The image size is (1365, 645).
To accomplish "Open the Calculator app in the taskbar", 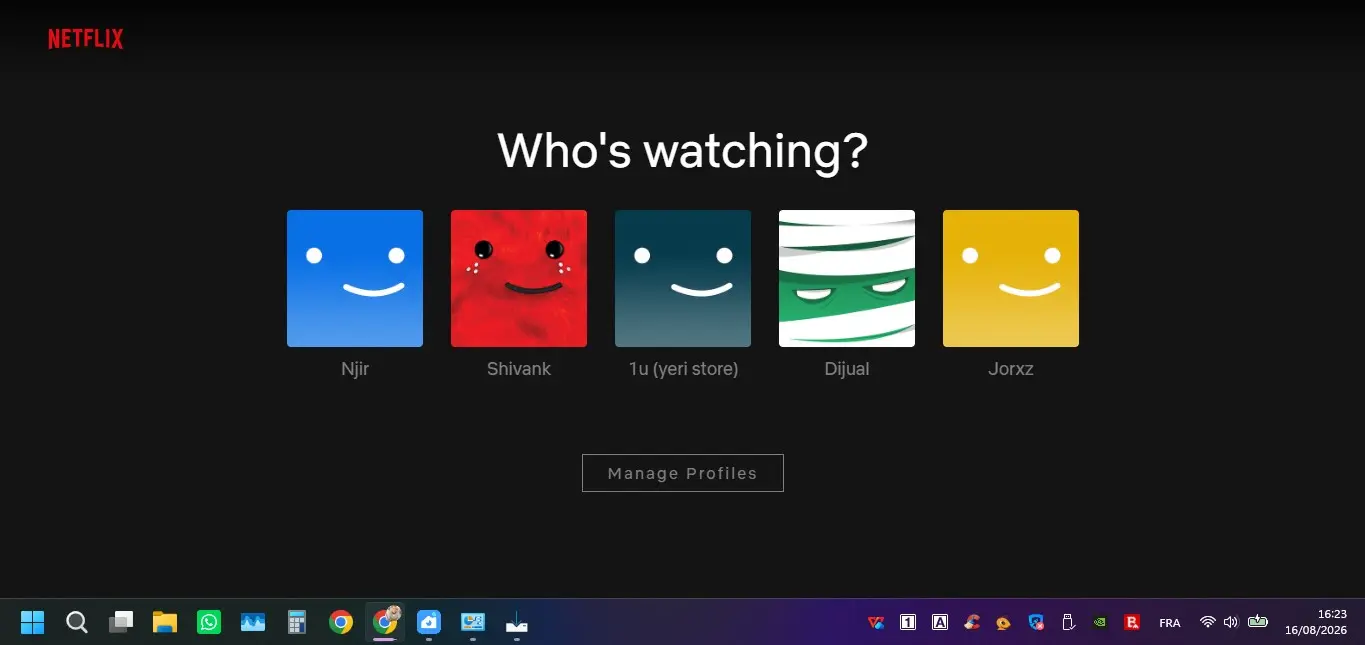I will pyautogui.click(x=297, y=622).
